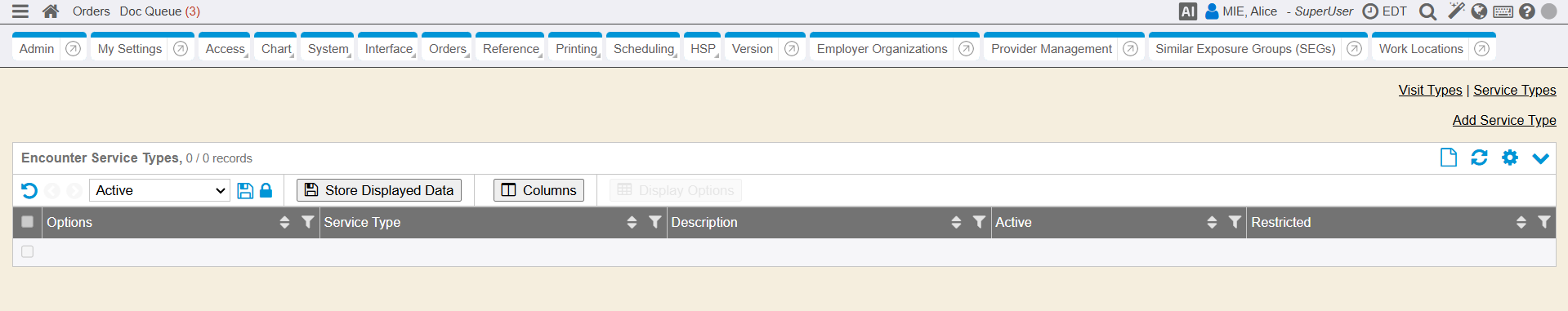Check the first row checkbox
Screen dimensions: 1568x311
coord(28,251)
